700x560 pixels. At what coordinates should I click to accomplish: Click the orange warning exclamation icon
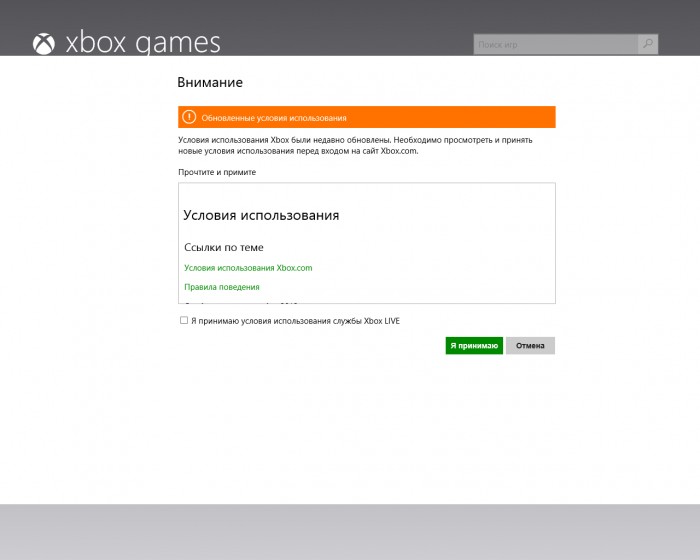189,117
